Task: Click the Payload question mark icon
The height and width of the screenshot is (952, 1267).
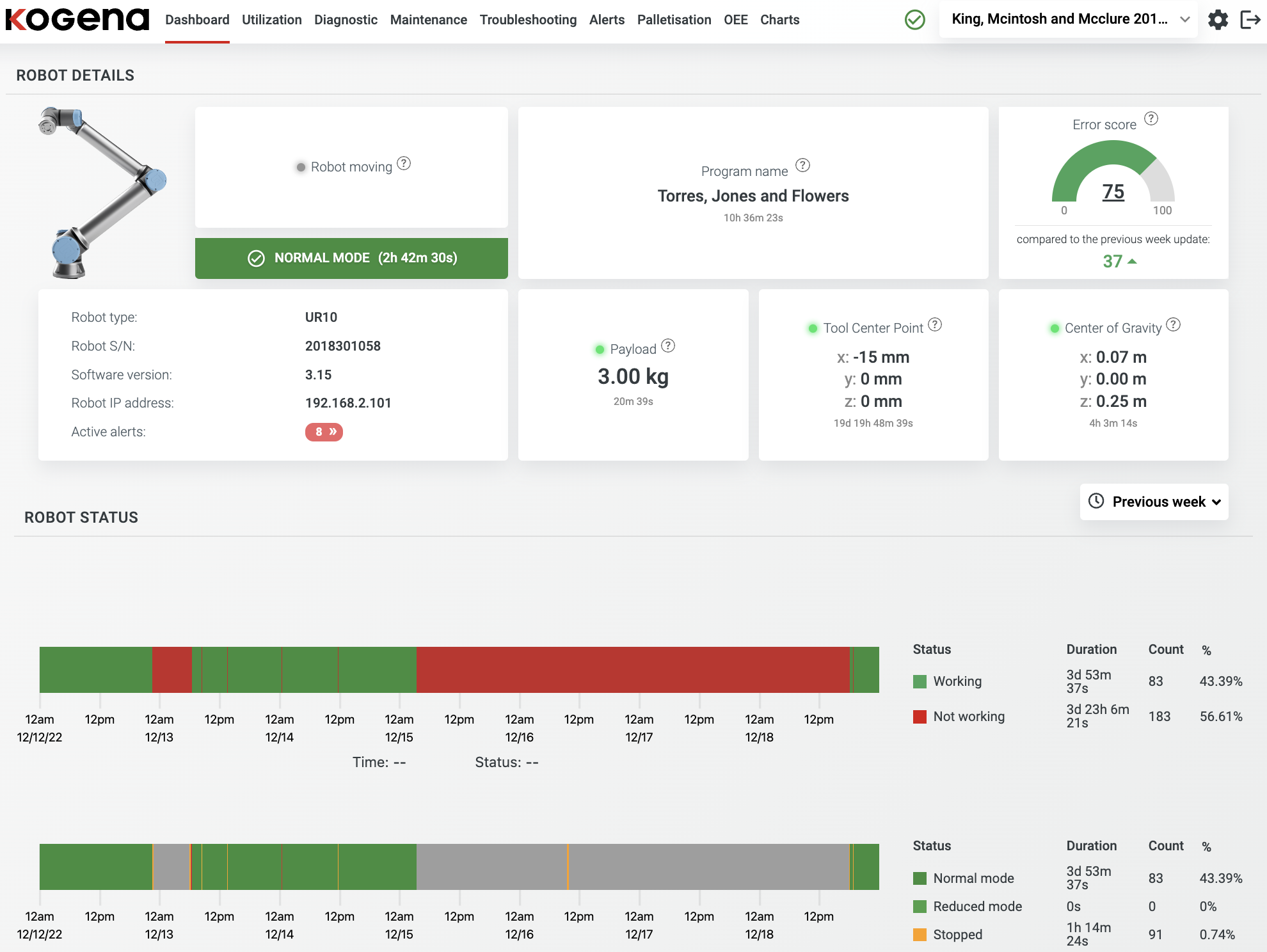Action: [668, 346]
